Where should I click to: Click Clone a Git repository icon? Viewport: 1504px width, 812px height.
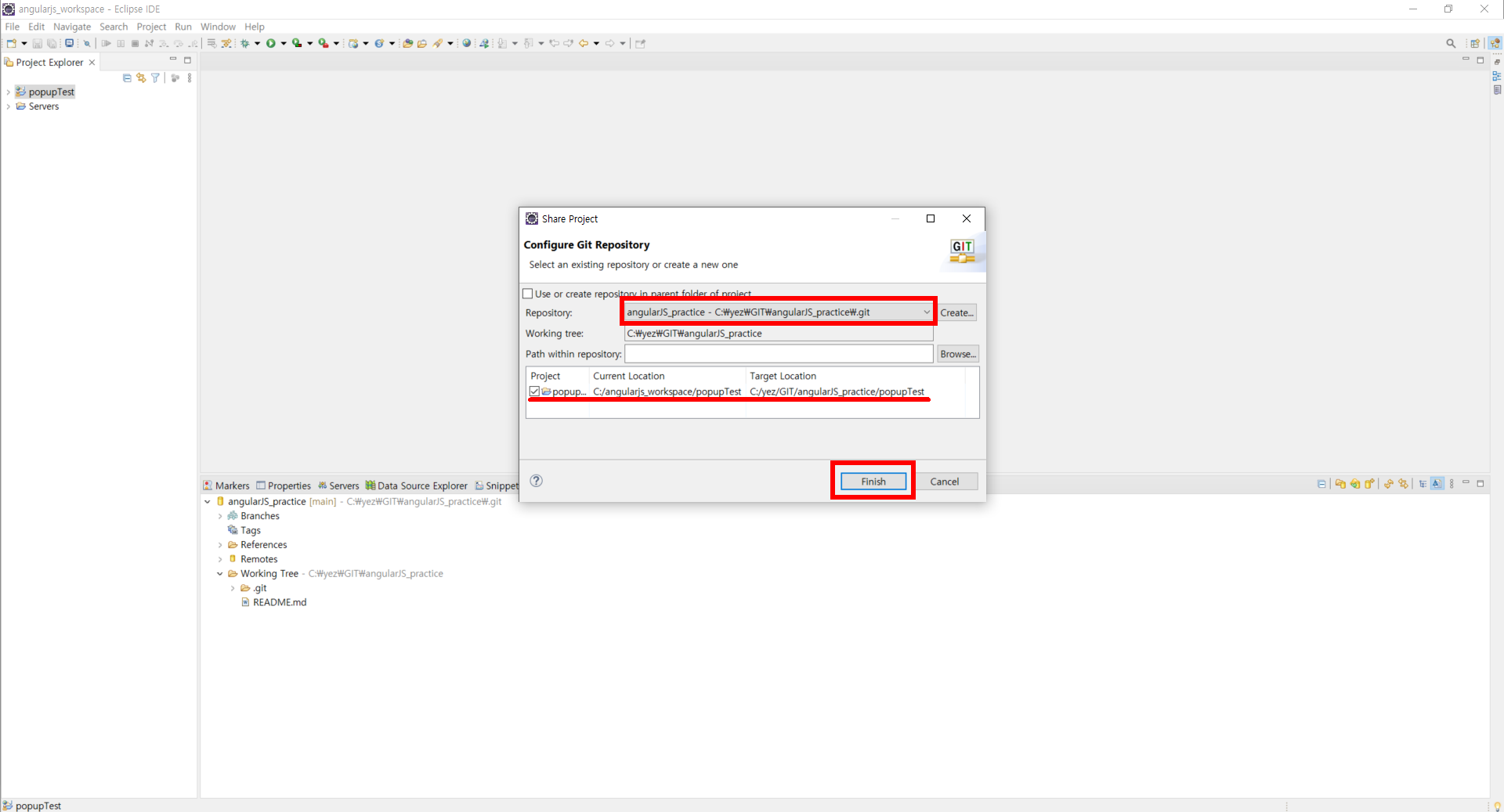[x=1355, y=484]
